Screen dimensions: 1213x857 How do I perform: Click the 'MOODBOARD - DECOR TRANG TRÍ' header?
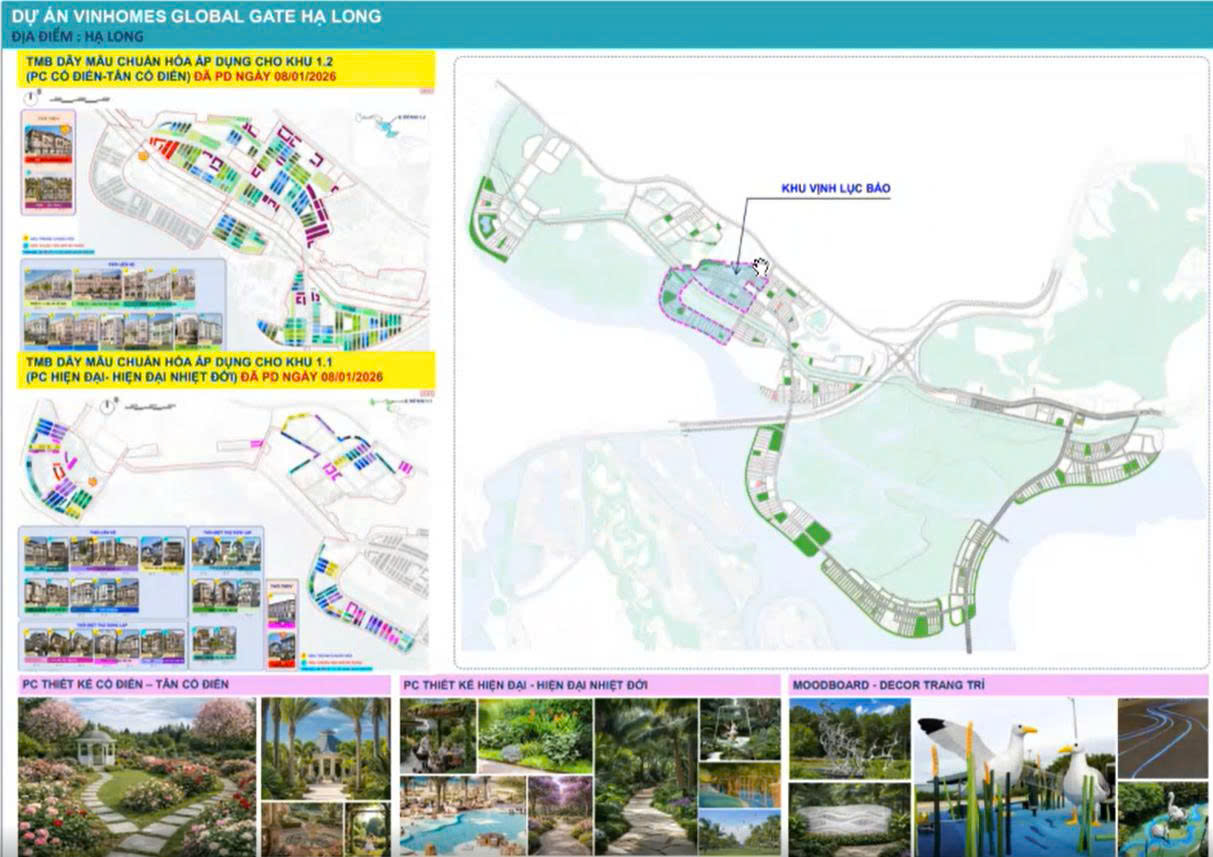pyautogui.click(x=998, y=685)
